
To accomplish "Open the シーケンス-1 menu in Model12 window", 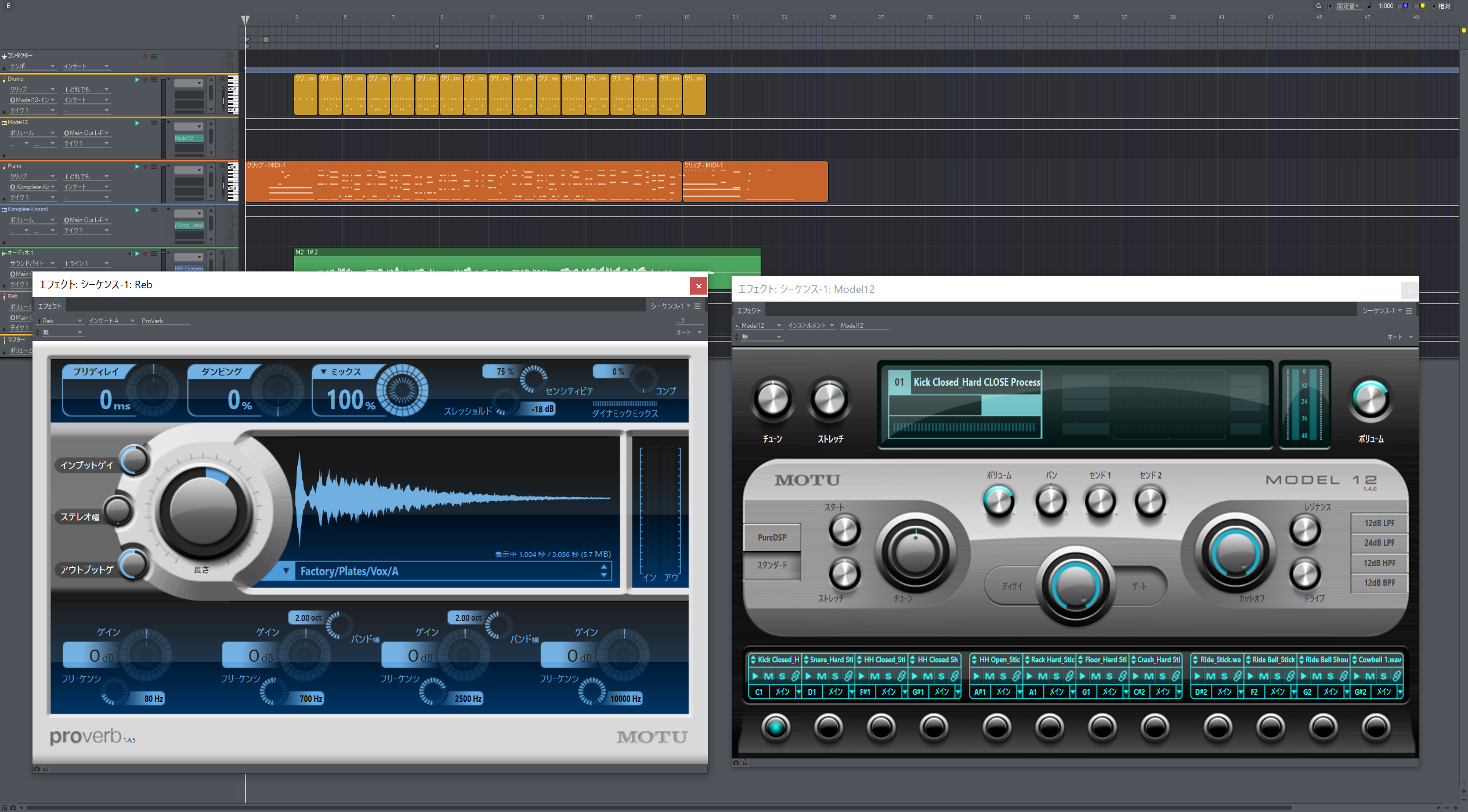I will coord(1382,311).
